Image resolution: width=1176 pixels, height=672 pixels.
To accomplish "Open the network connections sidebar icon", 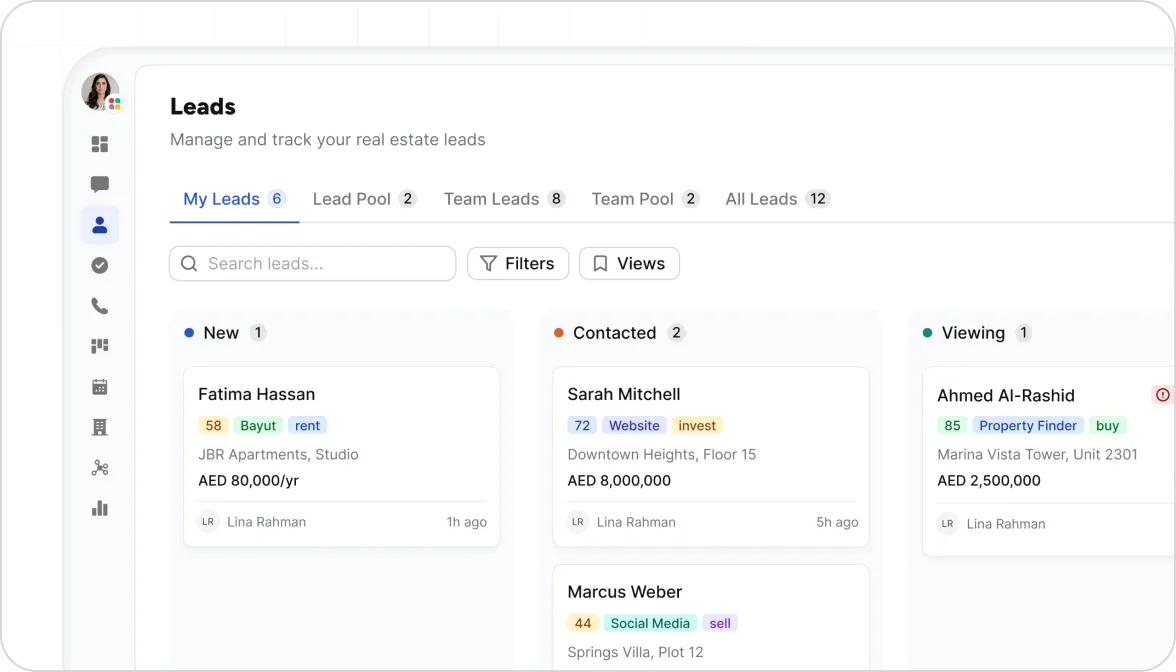I will coord(100,468).
